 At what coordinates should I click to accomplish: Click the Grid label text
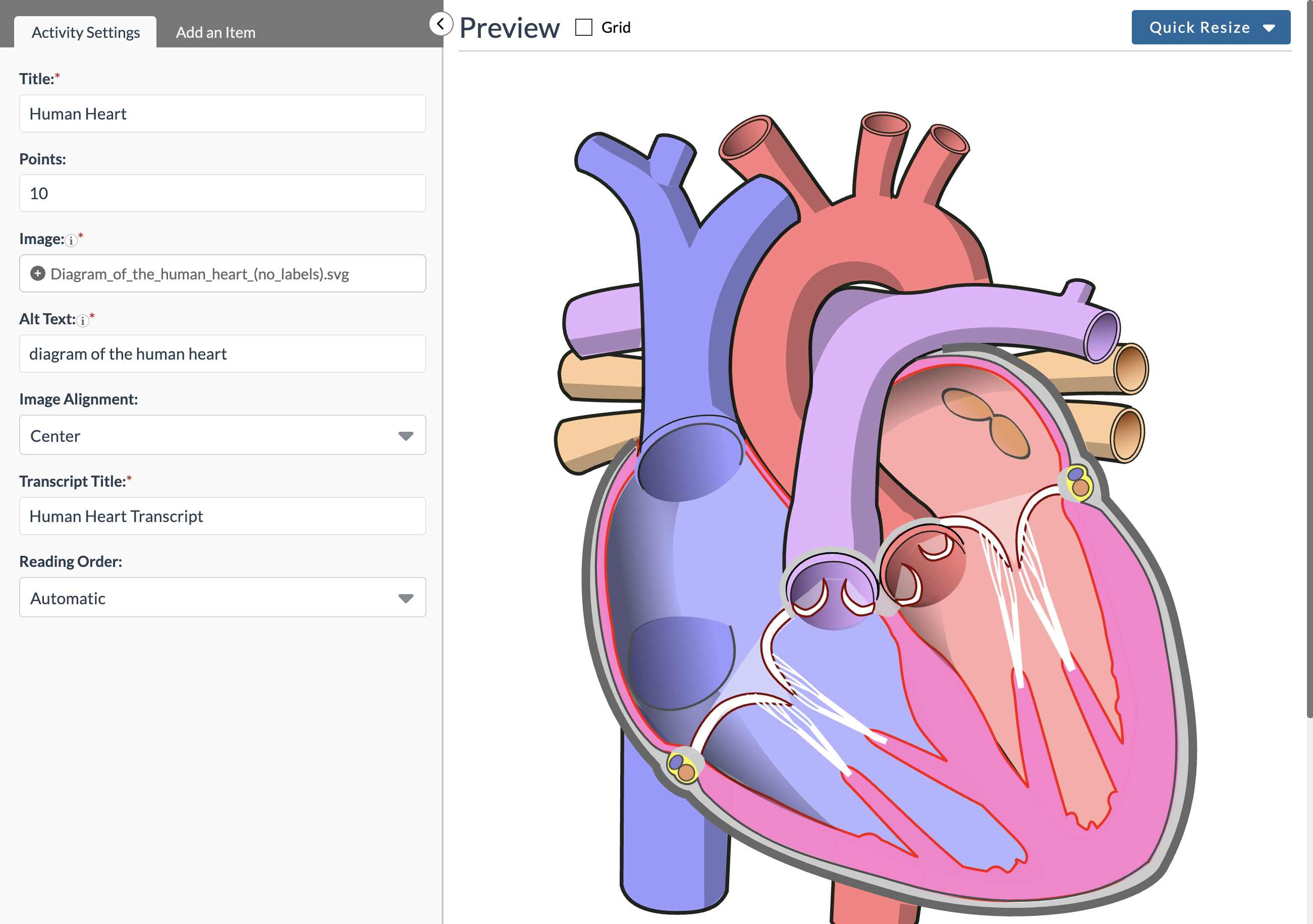(x=616, y=27)
